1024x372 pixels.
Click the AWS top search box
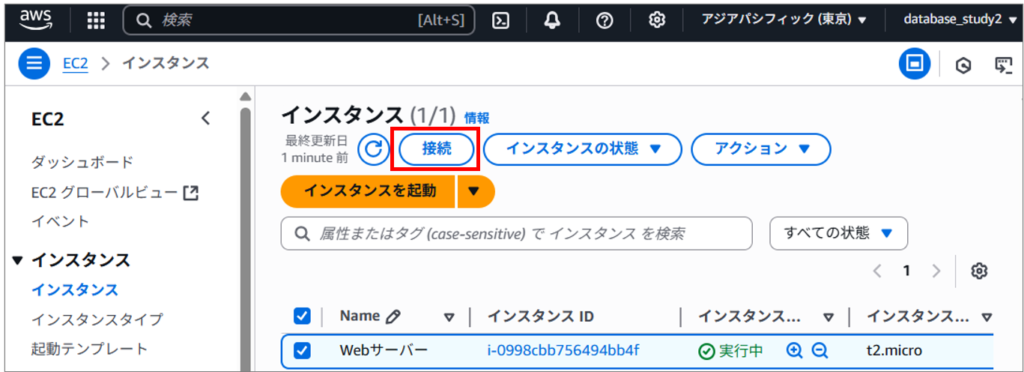tap(299, 20)
